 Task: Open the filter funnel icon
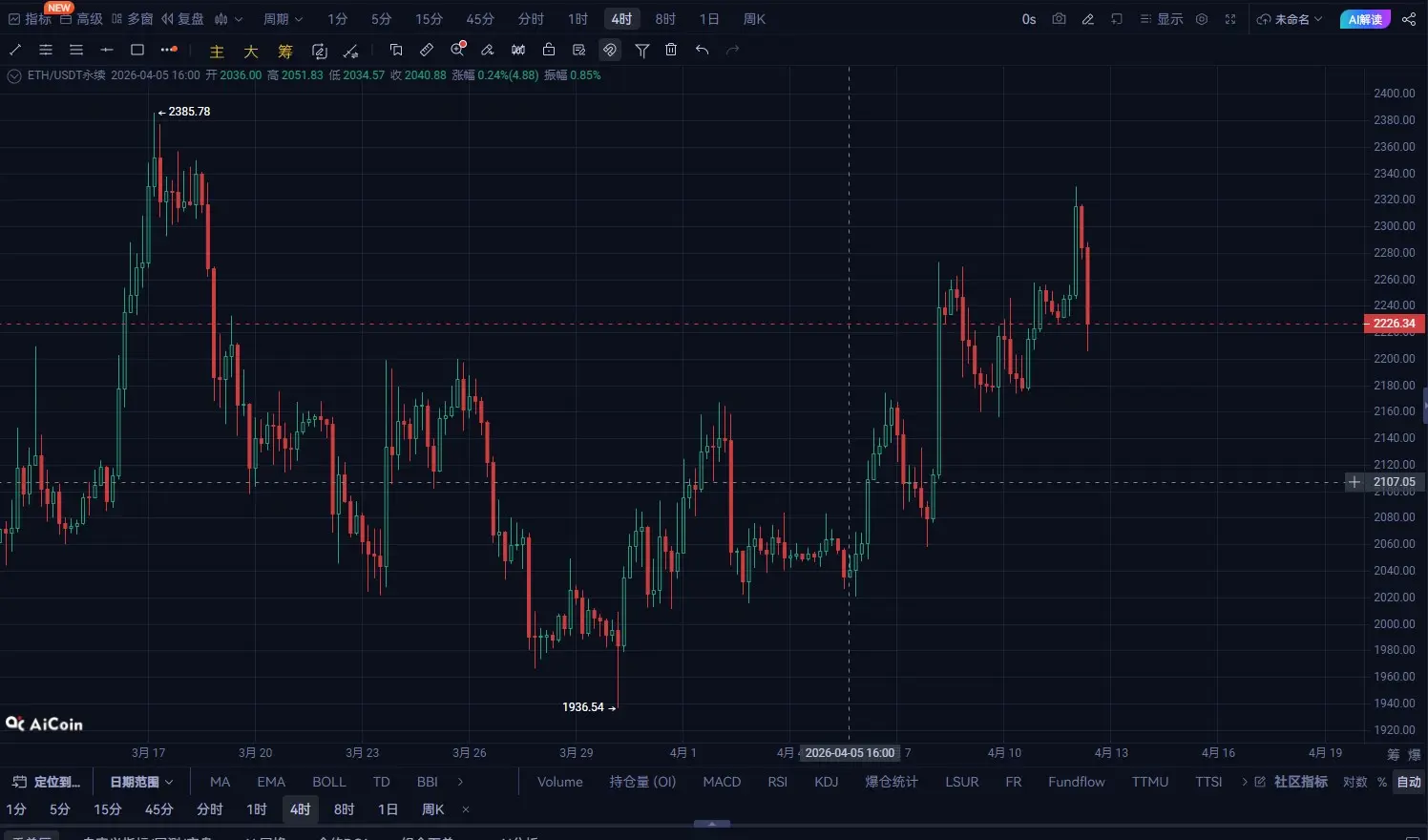click(642, 51)
